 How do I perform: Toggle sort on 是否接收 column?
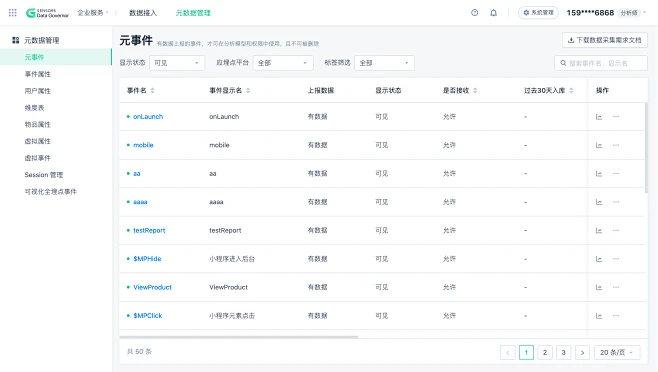(x=475, y=90)
